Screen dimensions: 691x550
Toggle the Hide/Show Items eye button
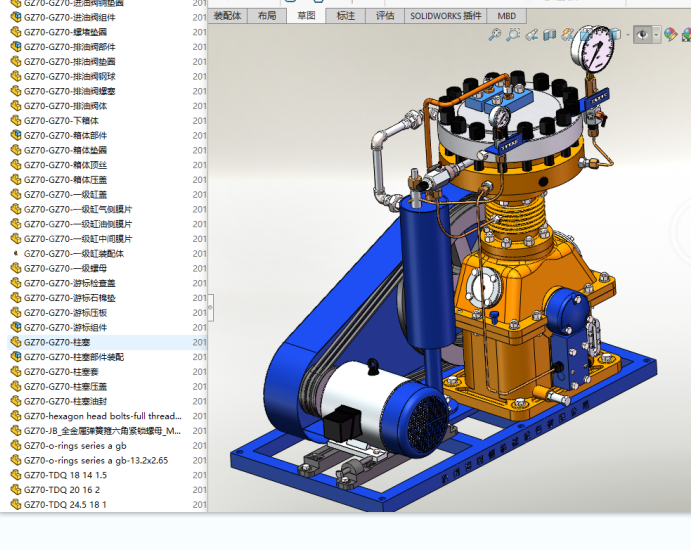coord(643,34)
